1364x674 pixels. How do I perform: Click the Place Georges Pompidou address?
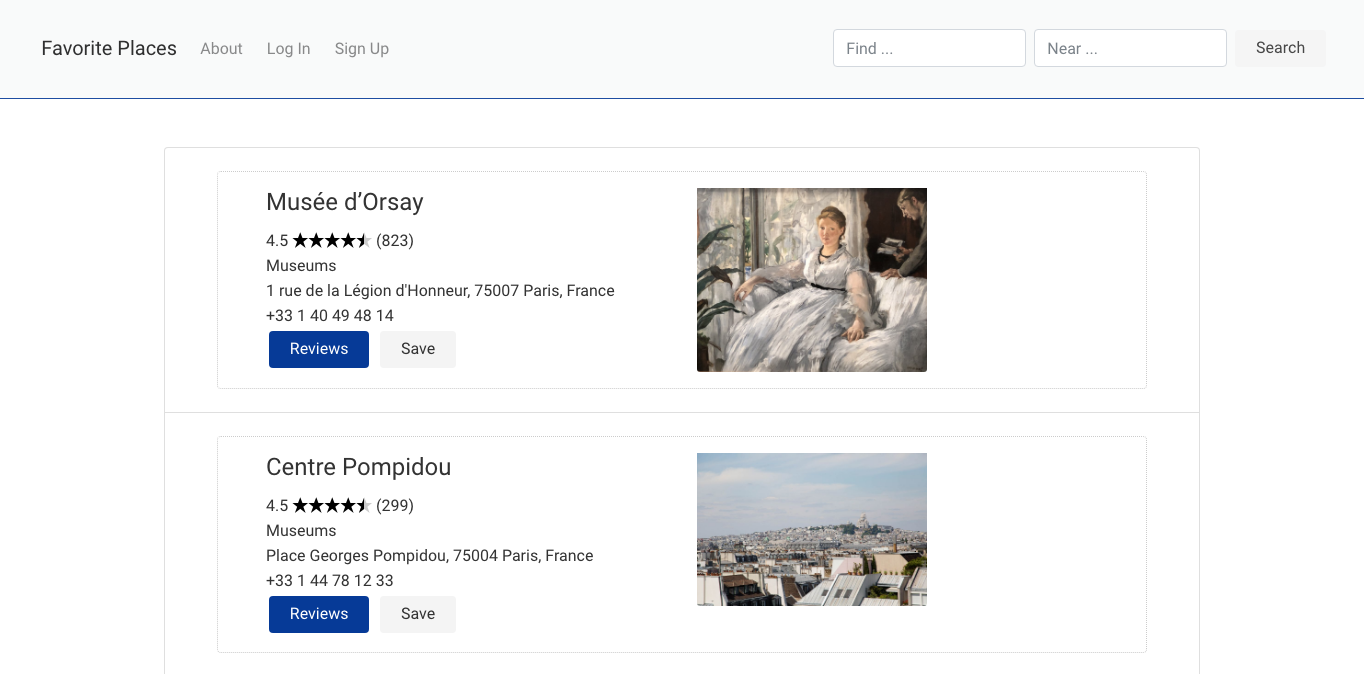[x=430, y=556]
